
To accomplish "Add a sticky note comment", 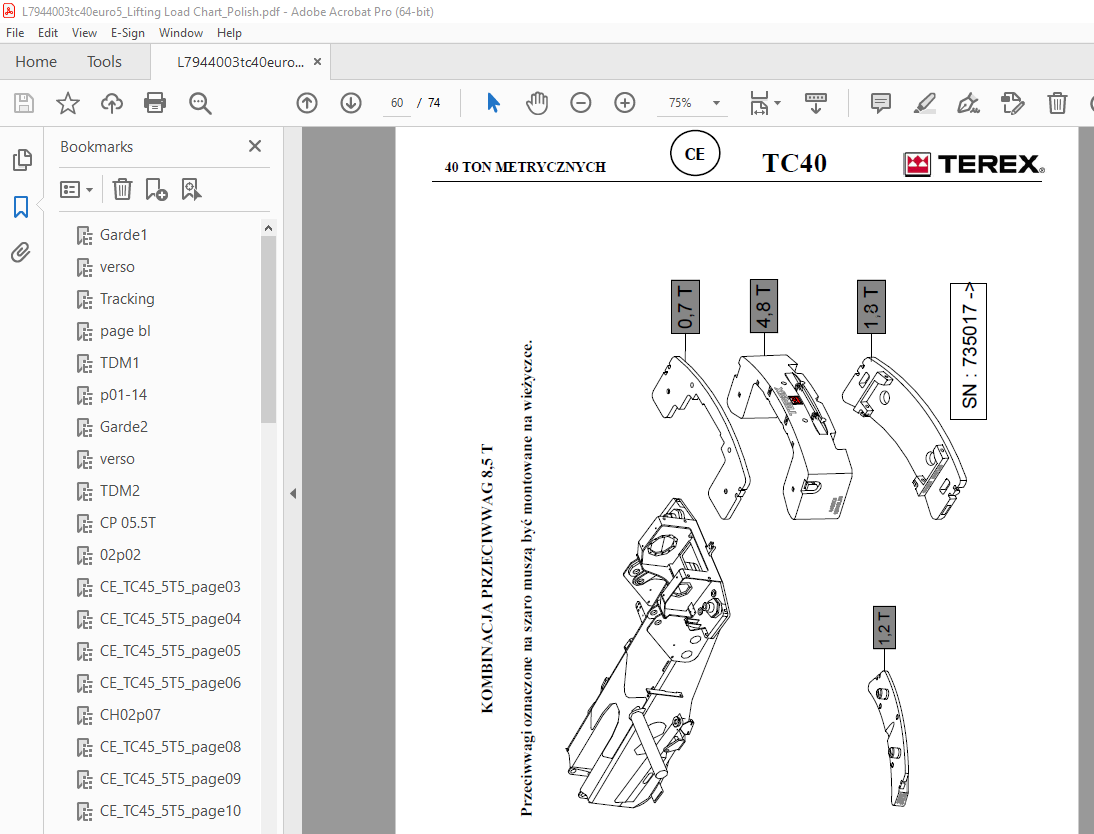I will (881, 103).
